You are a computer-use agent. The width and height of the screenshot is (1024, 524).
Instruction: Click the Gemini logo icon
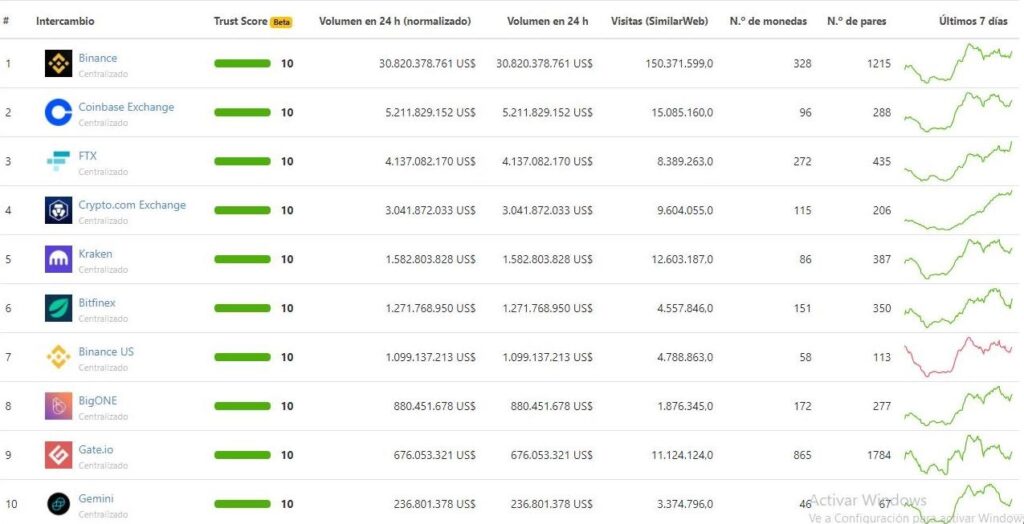click(x=58, y=504)
